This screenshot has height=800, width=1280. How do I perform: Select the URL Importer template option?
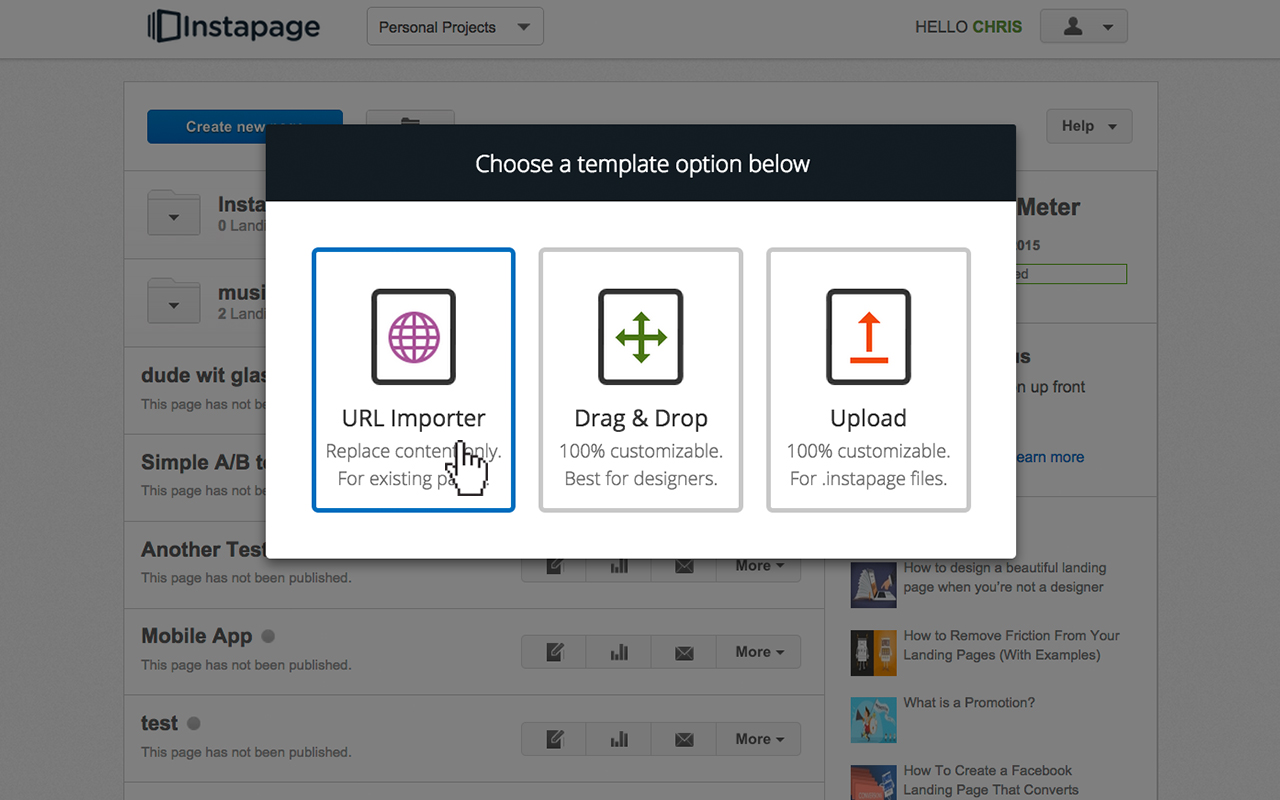[413, 380]
